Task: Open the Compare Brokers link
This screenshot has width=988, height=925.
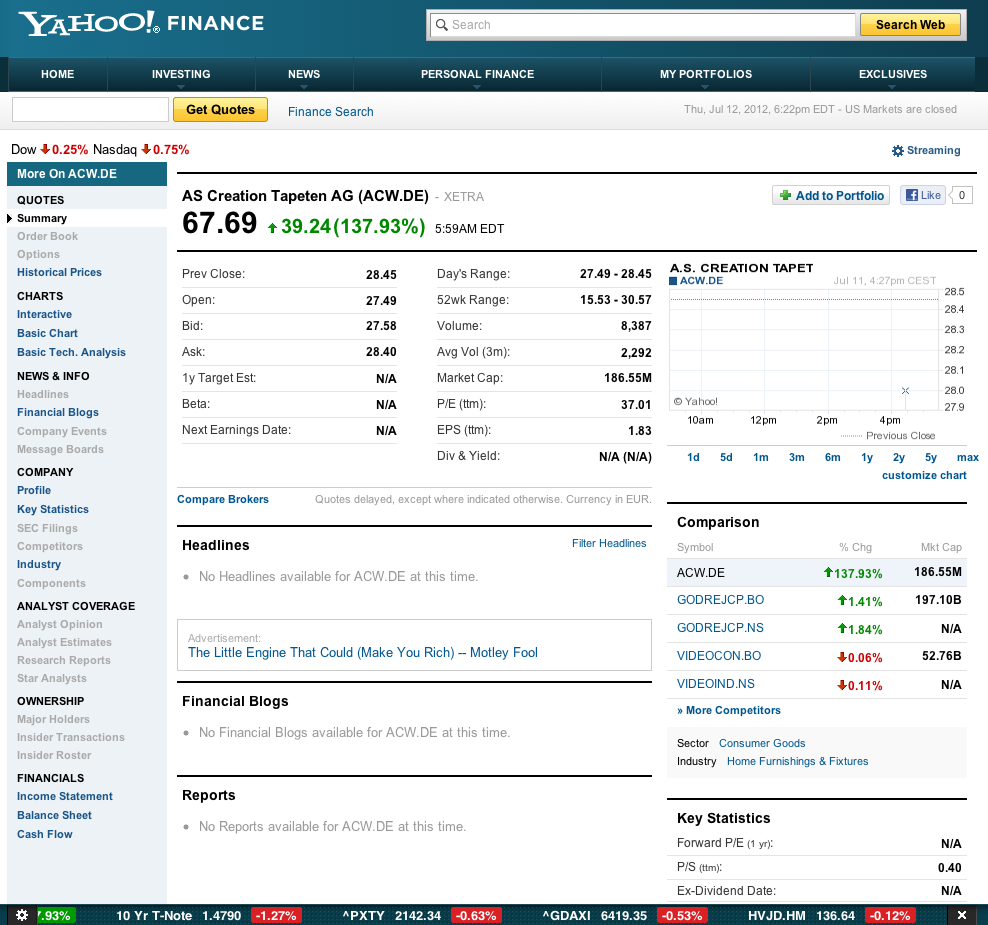Action: pyautogui.click(x=222, y=499)
